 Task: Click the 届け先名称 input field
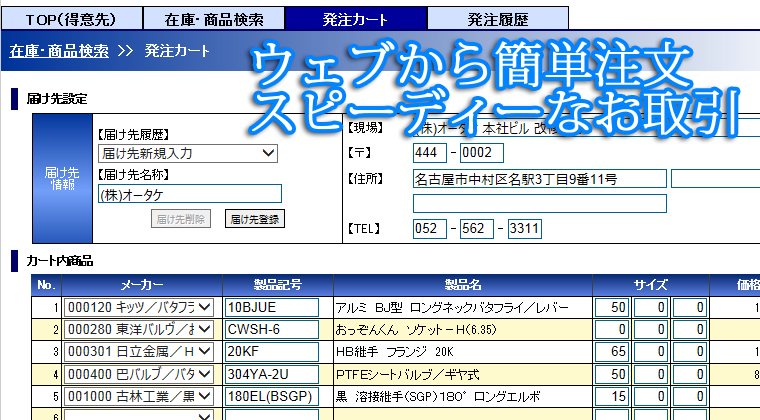click(189, 194)
